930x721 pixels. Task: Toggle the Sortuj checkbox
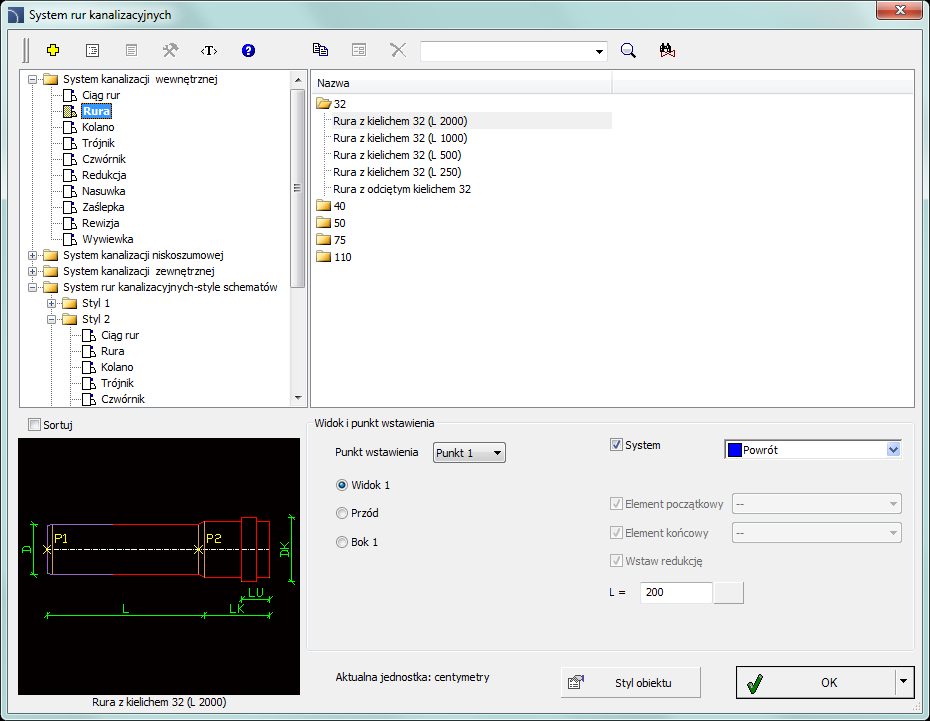pyautogui.click(x=34, y=425)
